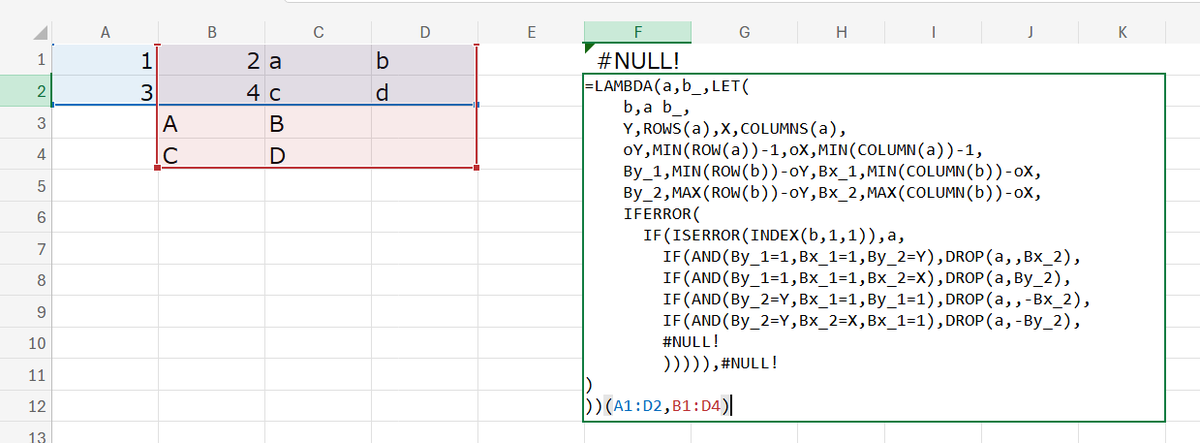
Task: Click the Y,ROWS(a),X,COLUMNS(a) formula line
Action: click(735, 129)
